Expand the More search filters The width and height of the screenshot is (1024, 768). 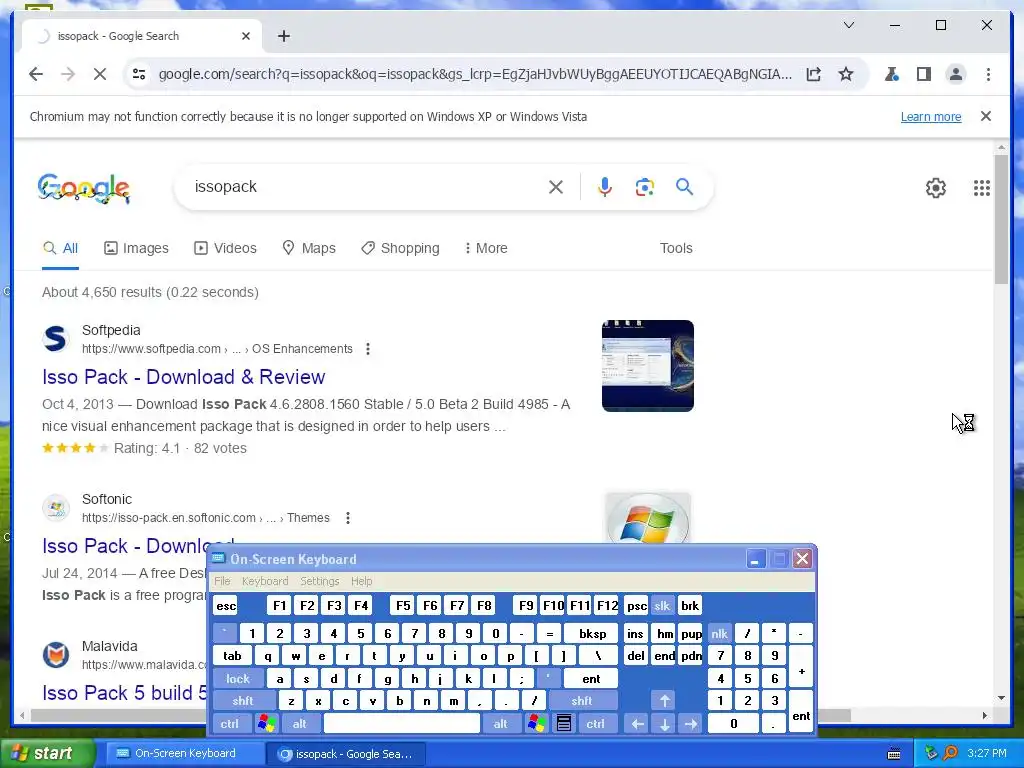click(485, 248)
